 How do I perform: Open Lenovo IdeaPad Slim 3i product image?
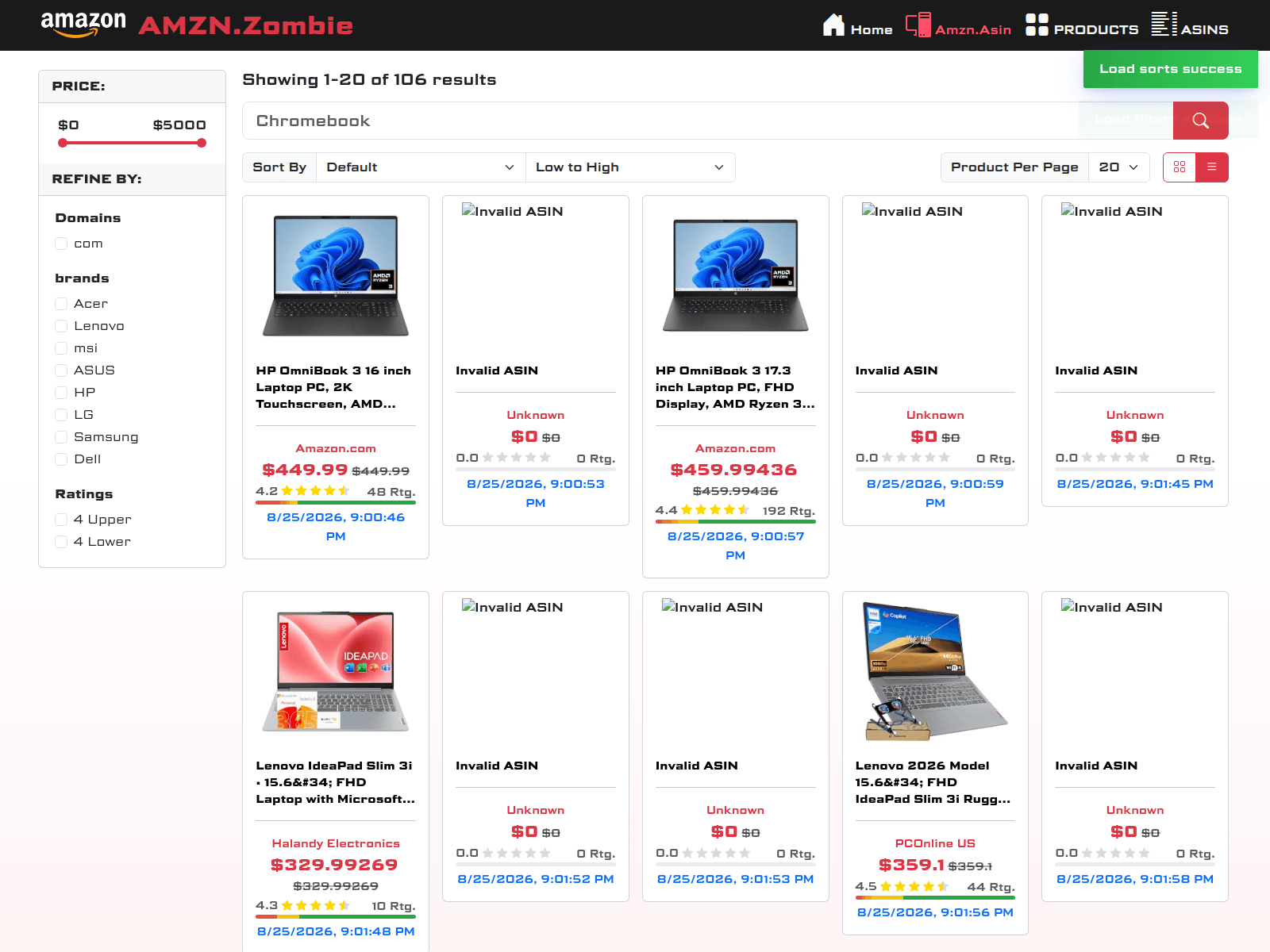tap(336, 671)
